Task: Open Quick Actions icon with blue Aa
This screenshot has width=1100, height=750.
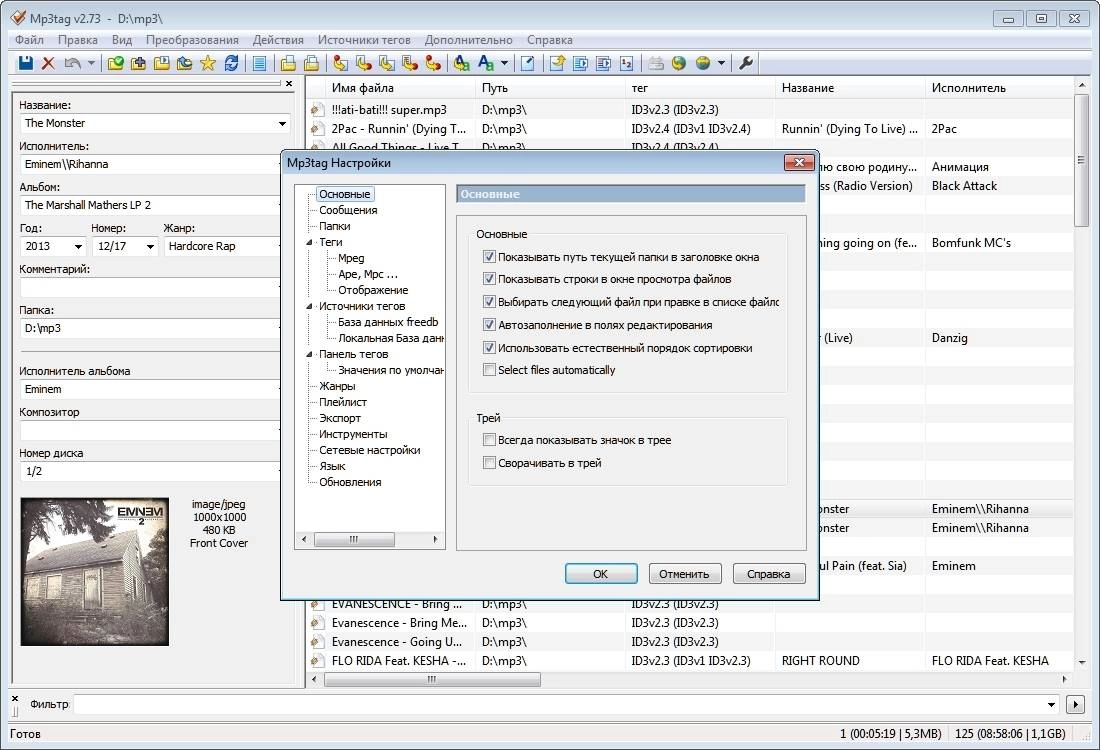Action: point(485,63)
